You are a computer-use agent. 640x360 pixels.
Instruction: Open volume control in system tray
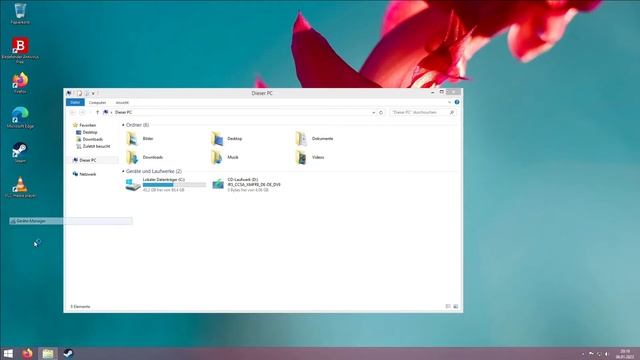point(607,354)
